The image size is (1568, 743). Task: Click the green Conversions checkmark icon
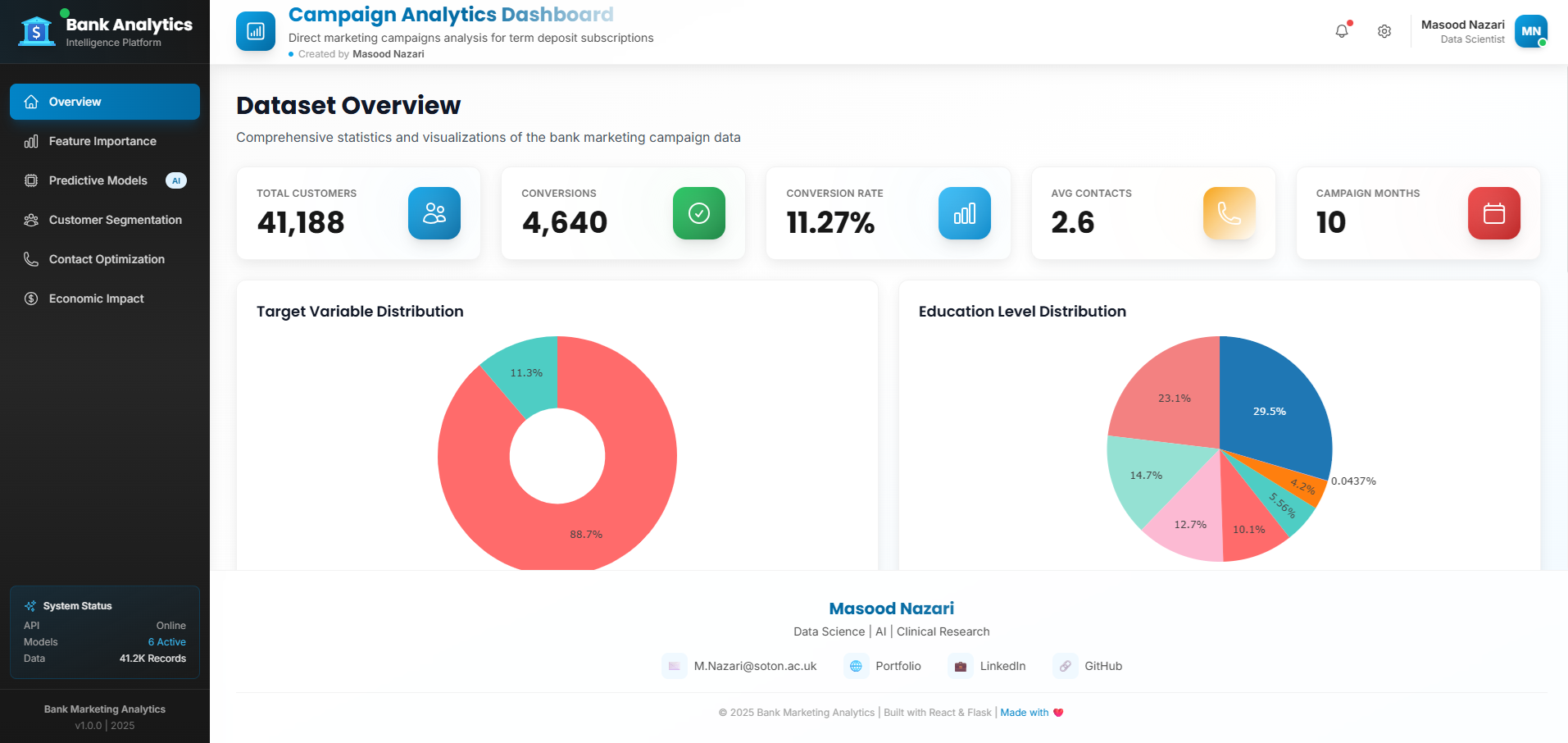(698, 213)
